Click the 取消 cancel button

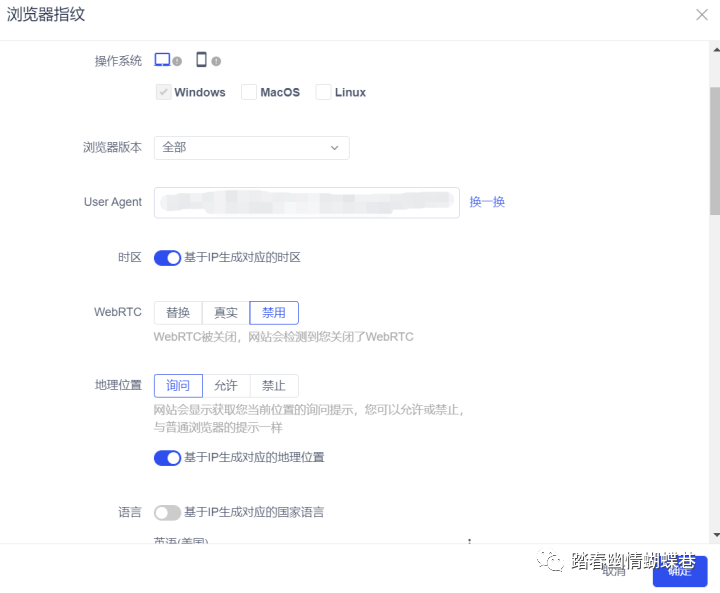click(x=614, y=571)
